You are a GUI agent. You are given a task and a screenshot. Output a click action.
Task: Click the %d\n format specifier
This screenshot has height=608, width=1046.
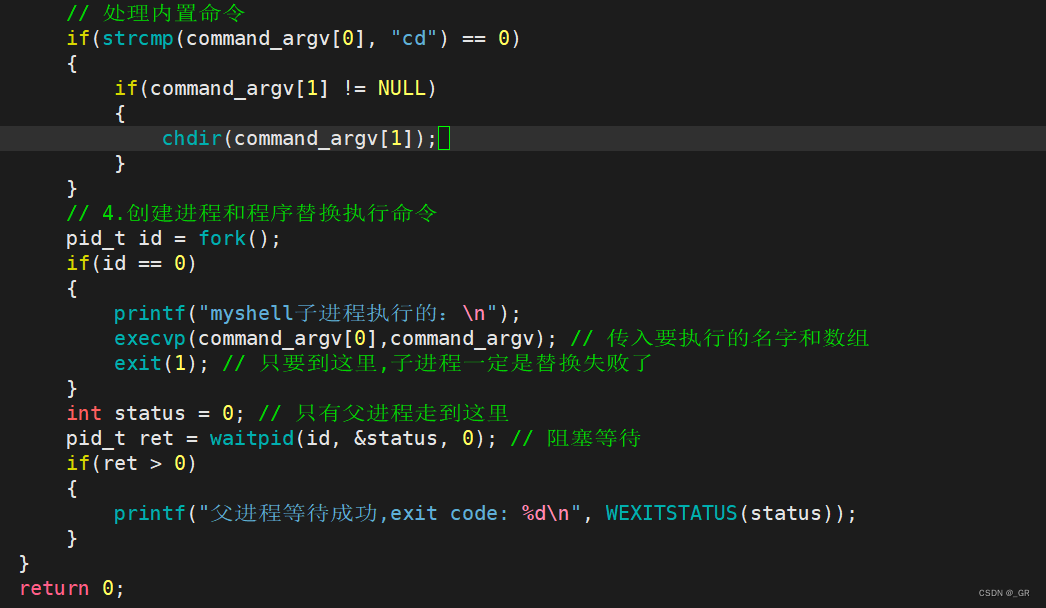pos(545,513)
